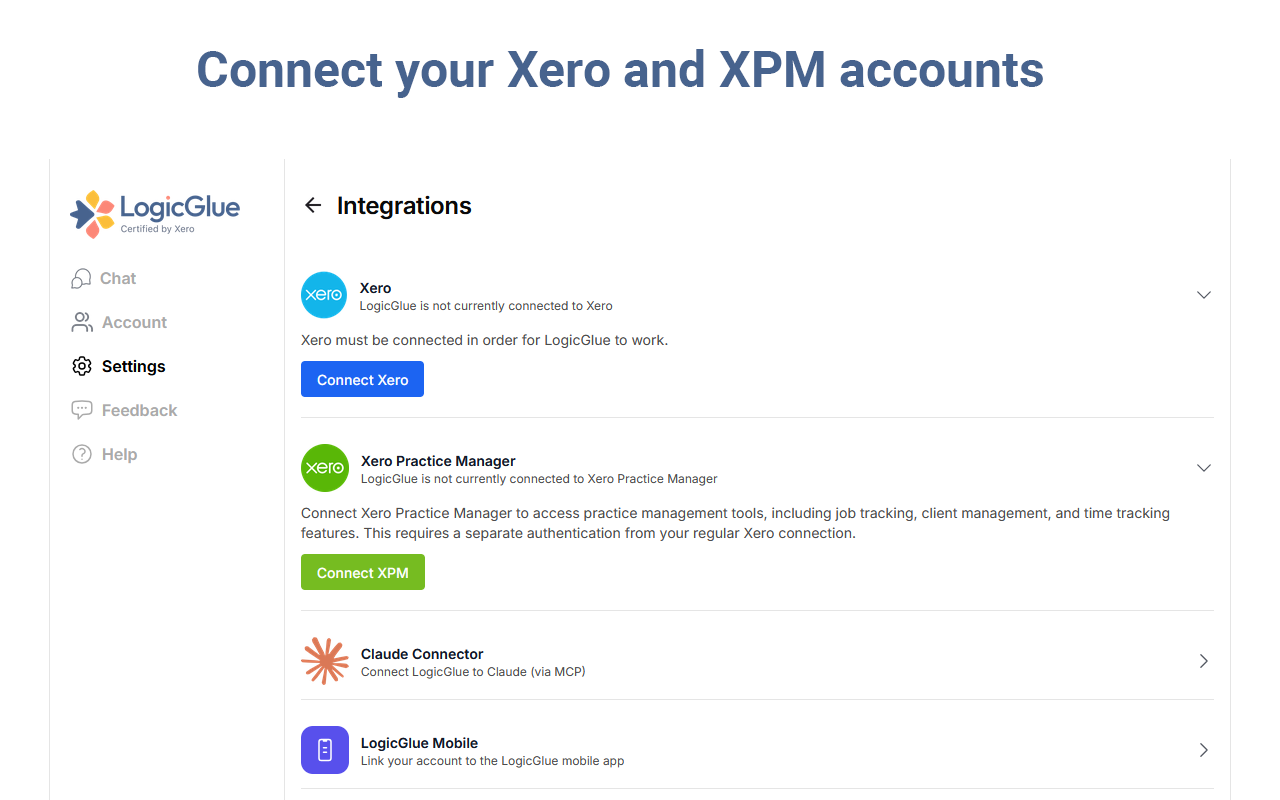Click the green Connect XPM button
Screen dimensions: 1280x800
[362, 572]
